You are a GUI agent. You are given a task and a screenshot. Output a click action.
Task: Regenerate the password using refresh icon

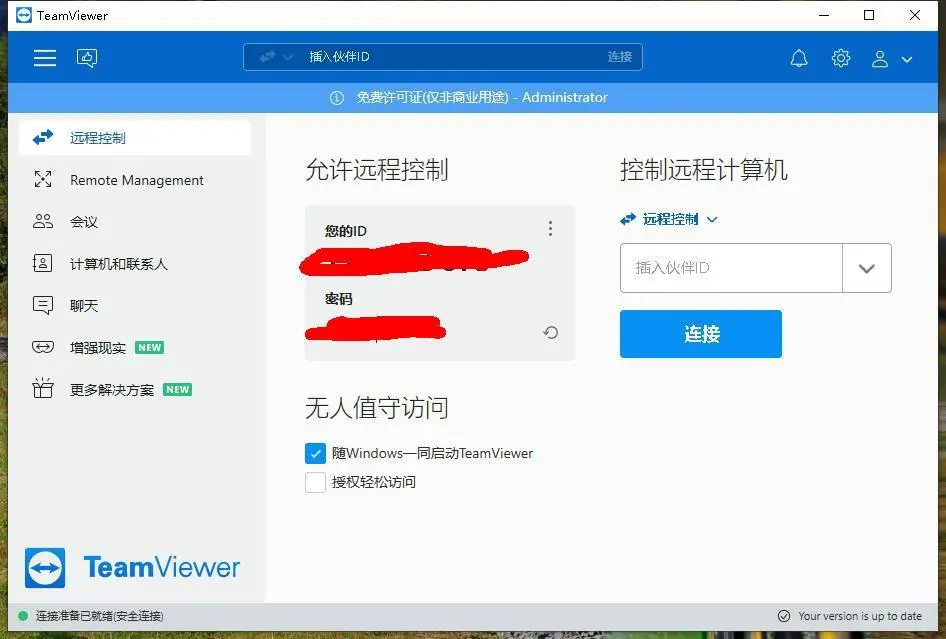550,332
